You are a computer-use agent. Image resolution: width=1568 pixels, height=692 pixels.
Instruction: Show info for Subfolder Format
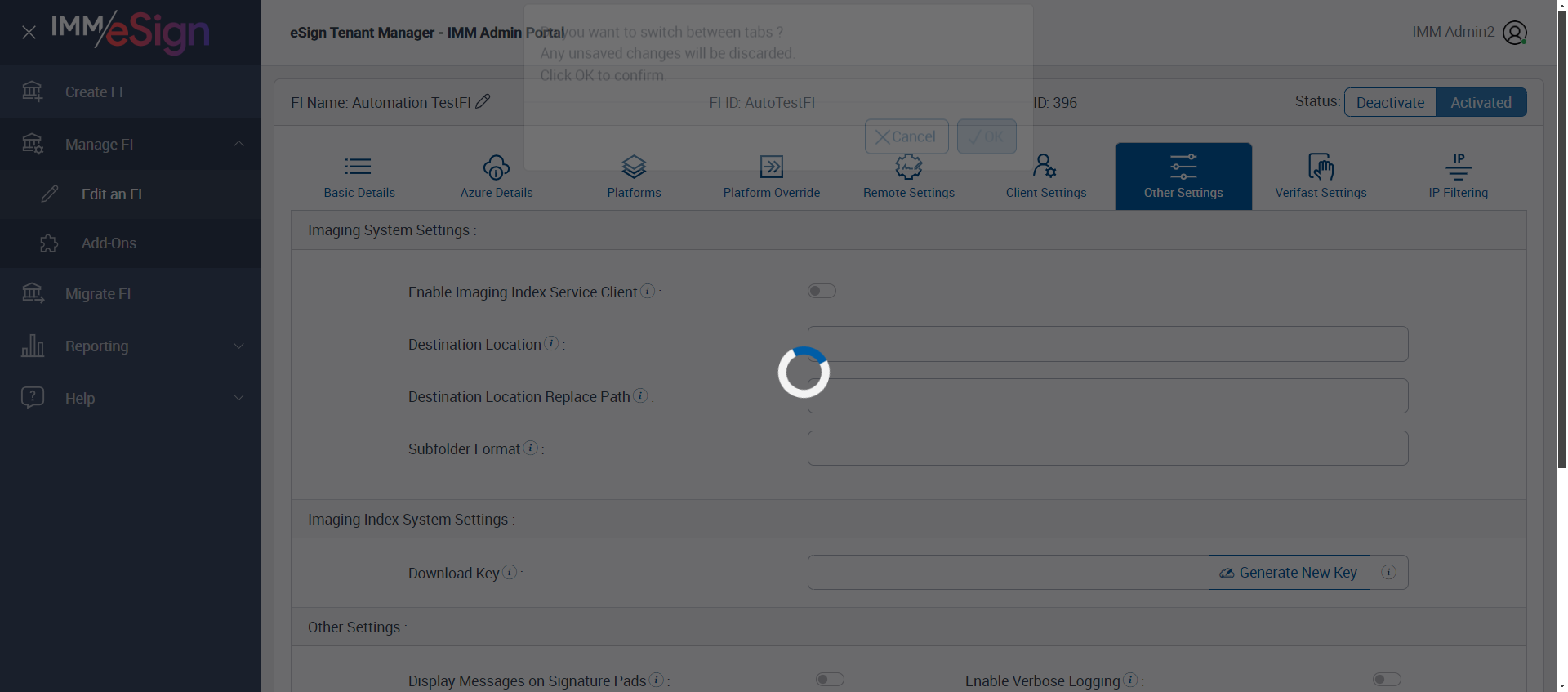[x=530, y=448]
